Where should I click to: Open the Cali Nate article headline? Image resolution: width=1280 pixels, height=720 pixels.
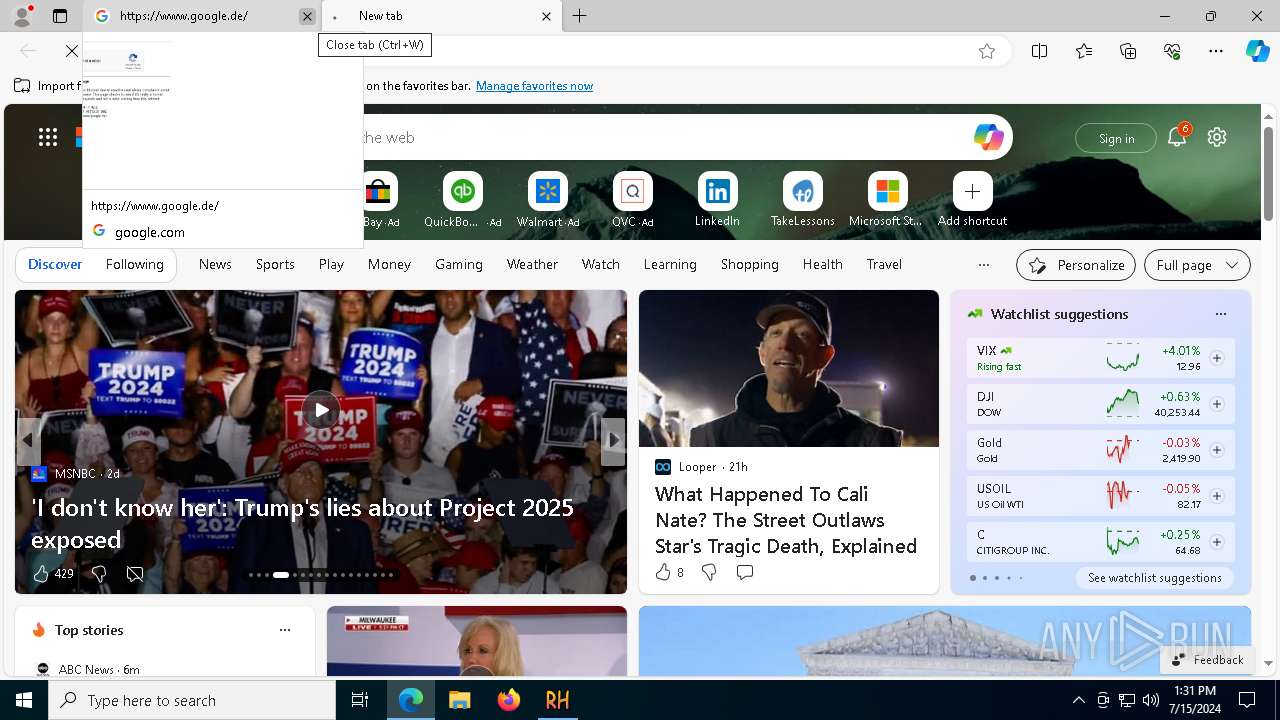tap(786, 520)
